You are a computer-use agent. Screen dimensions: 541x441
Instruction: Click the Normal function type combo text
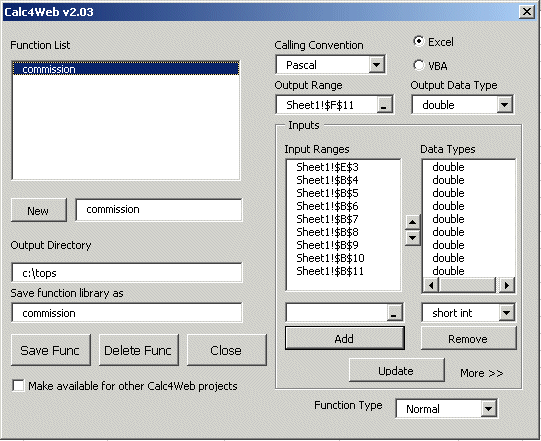click(423, 409)
